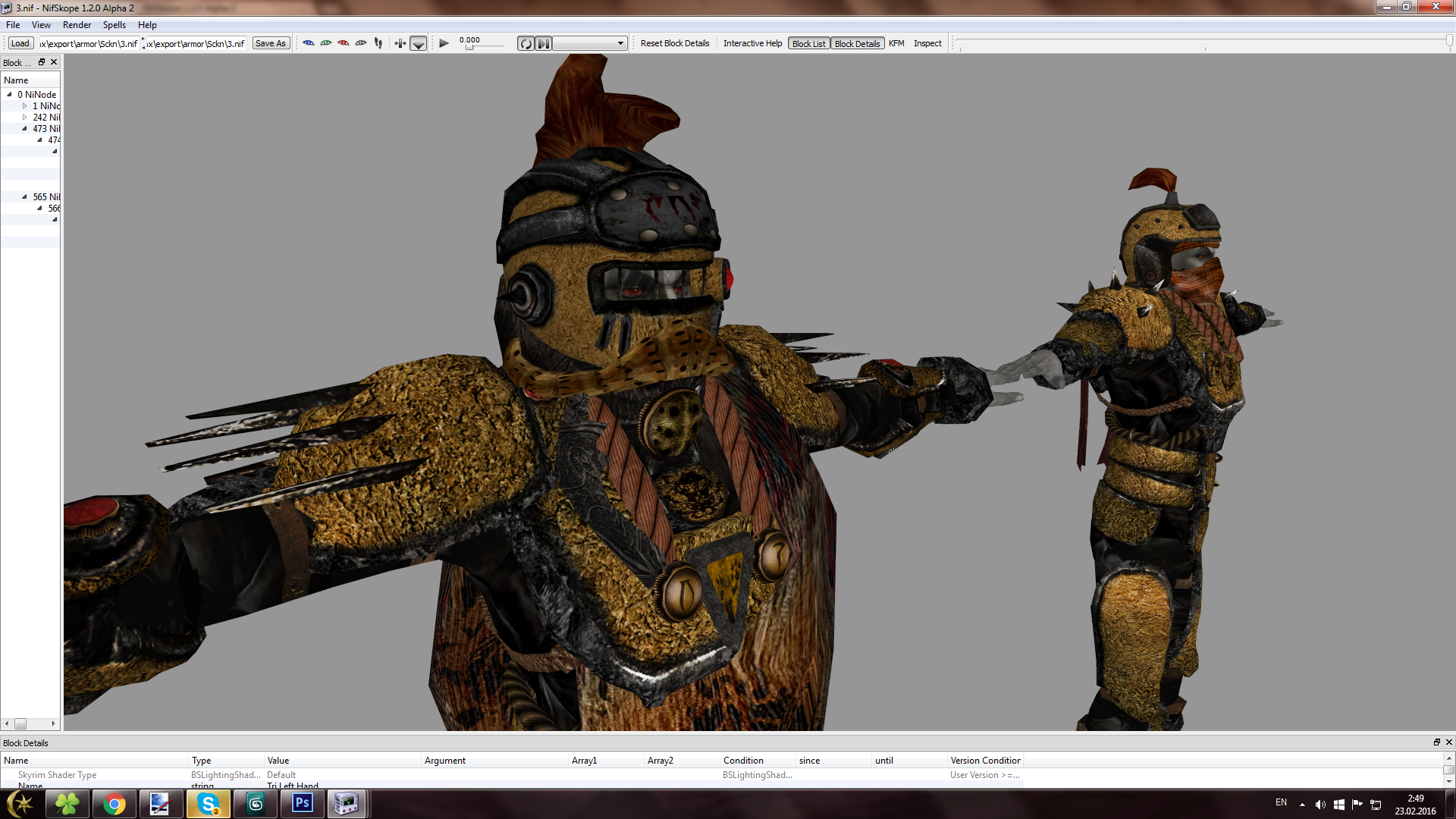
Task: Click the Condition column header
Action: pyautogui.click(x=758, y=761)
